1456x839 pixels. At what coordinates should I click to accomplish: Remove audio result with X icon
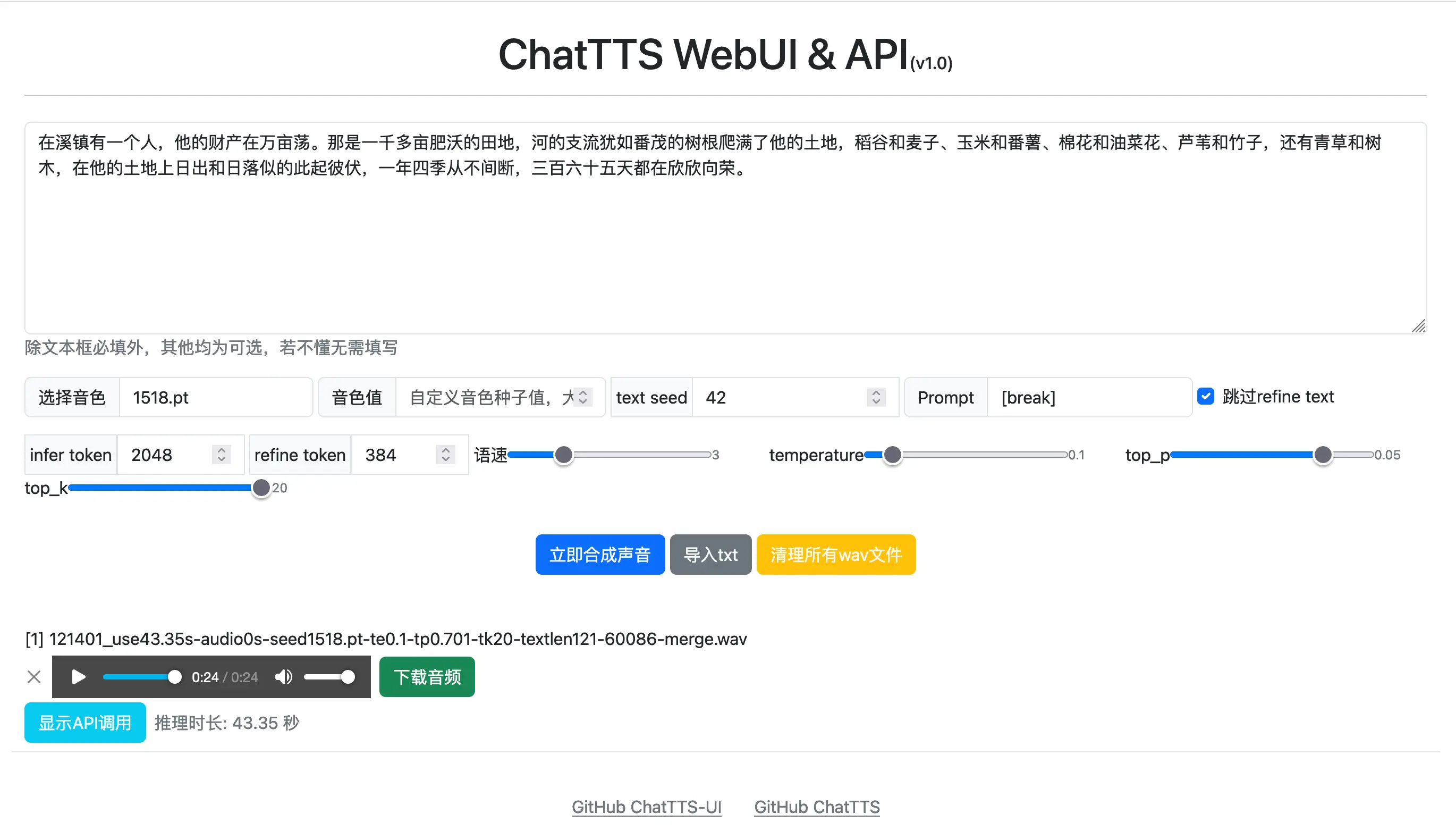click(34, 676)
